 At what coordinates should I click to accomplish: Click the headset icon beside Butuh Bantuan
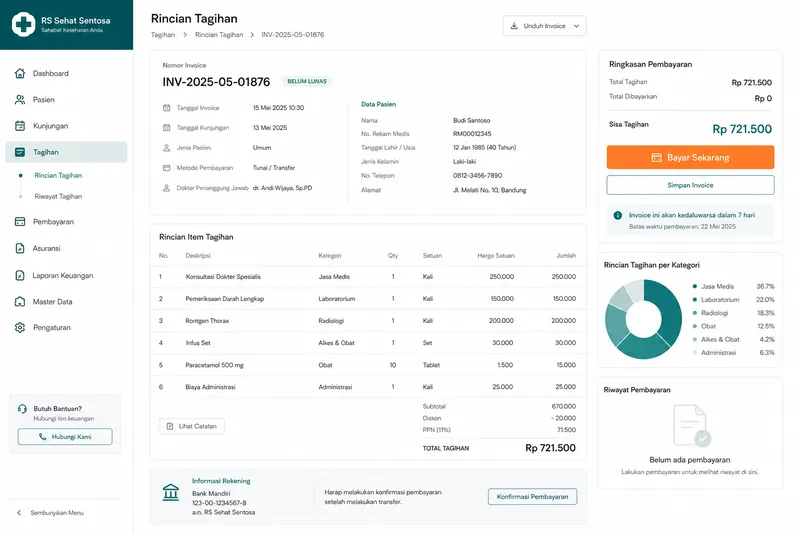pyautogui.click(x=22, y=409)
